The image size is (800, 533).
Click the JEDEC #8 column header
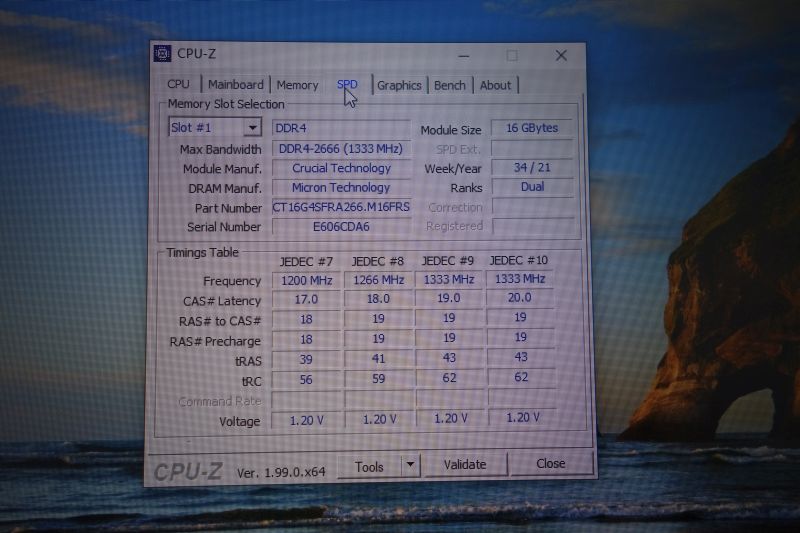click(378, 261)
